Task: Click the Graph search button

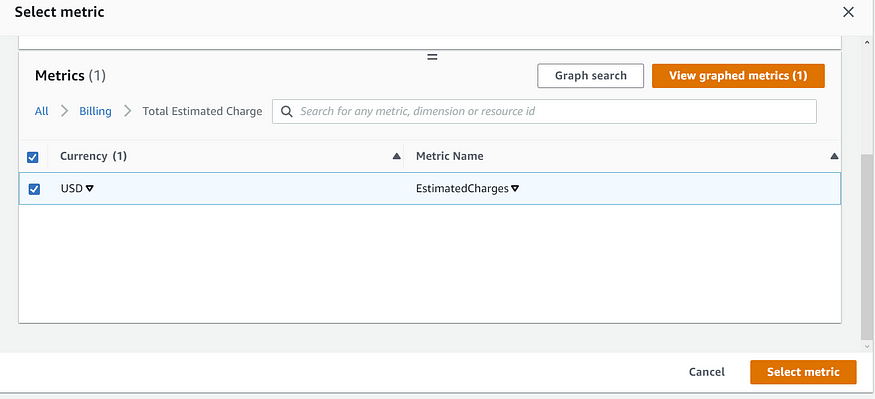Action: point(590,76)
